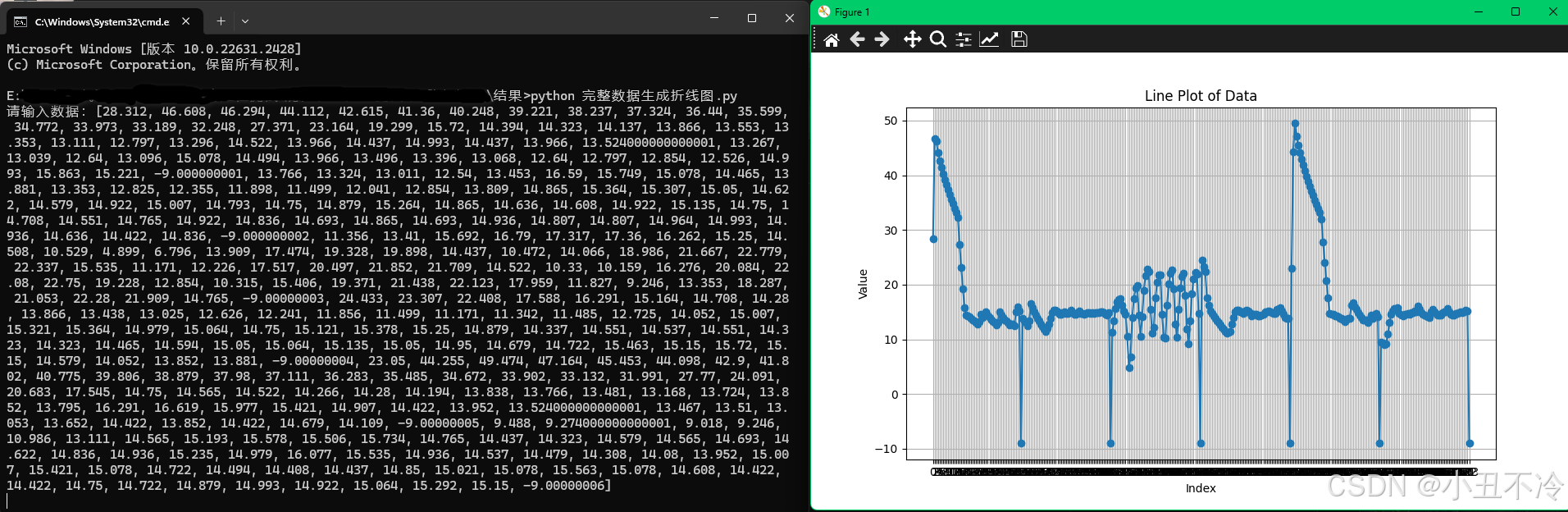Viewport: 1568px width, 512px height.
Task: Minimize the terminal window
Action: point(714,18)
